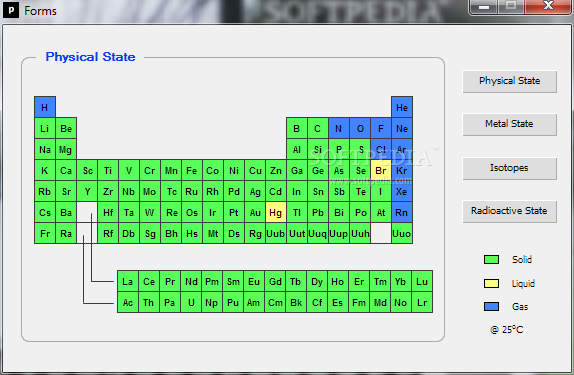Select the Uuo element cell
This screenshot has width=574, height=375.
coord(402,233)
